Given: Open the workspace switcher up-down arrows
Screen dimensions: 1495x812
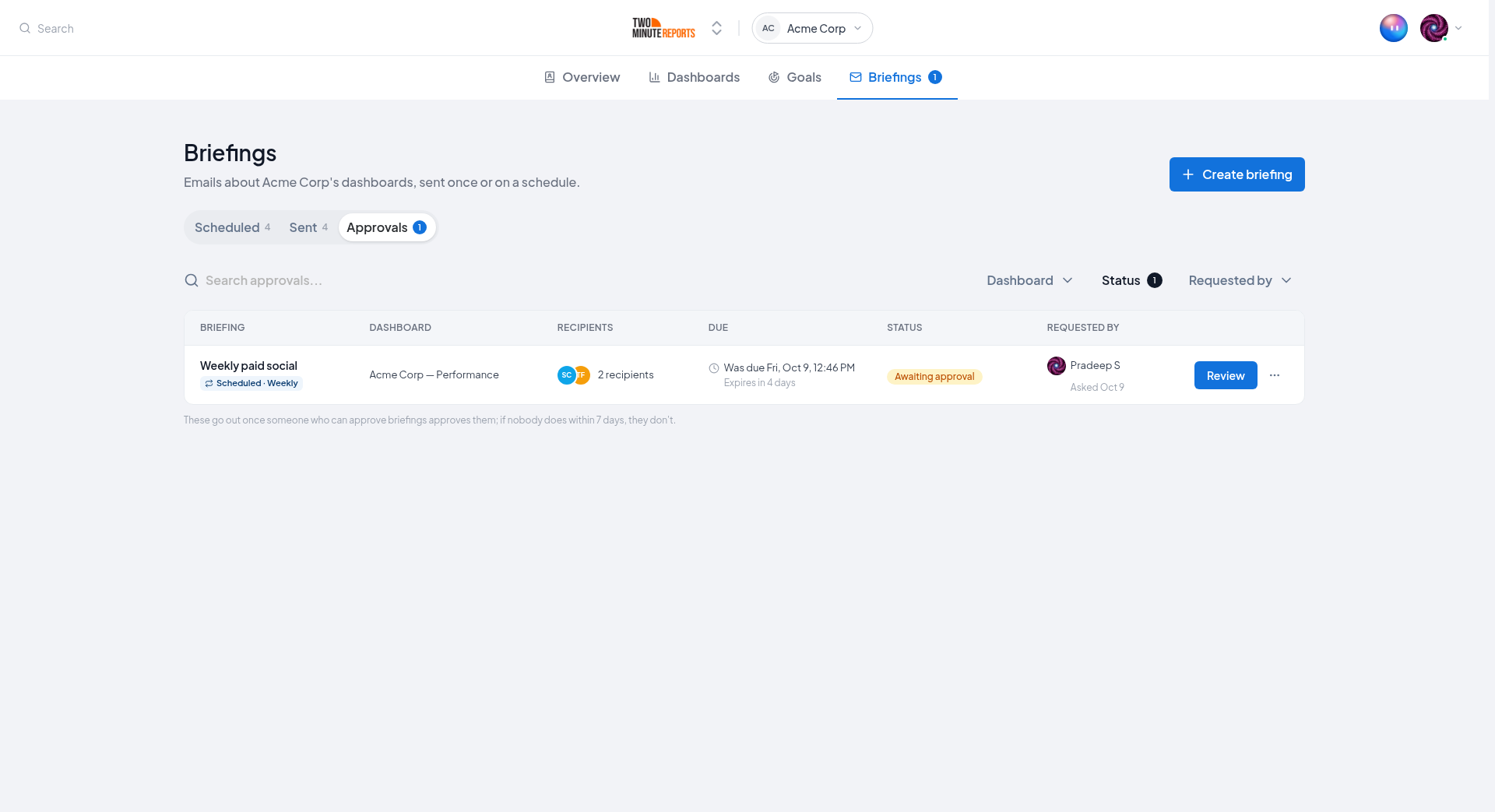Looking at the screenshot, I should (717, 28).
